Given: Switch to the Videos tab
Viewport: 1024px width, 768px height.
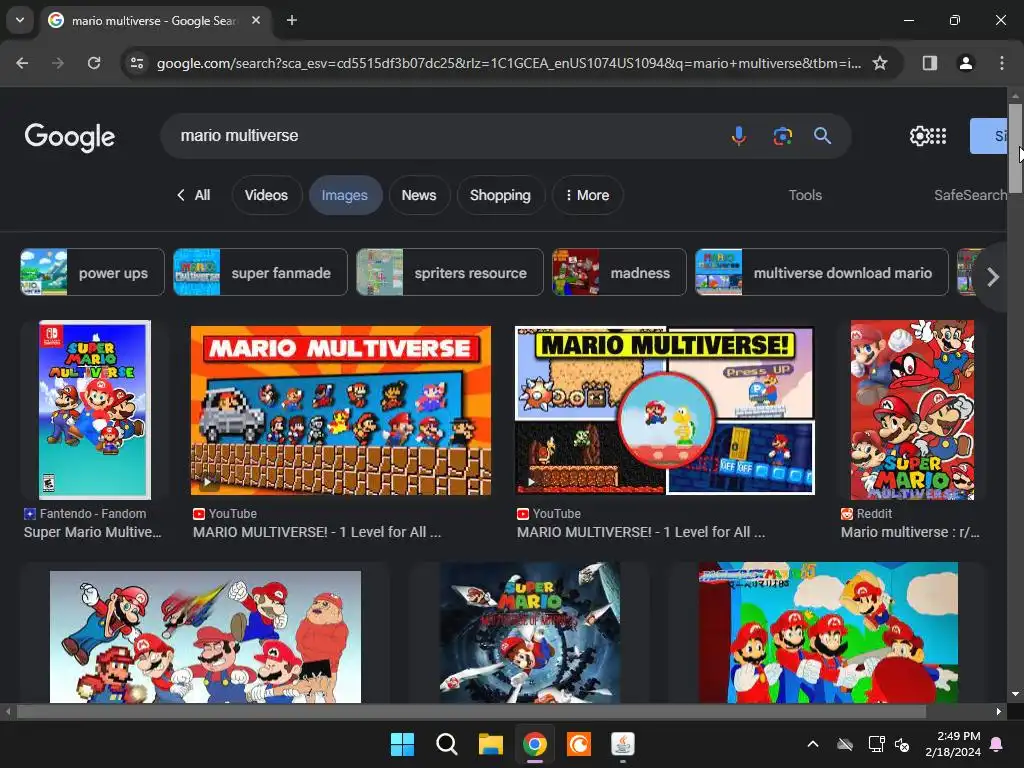Looking at the screenshot, I should coord(266,195).
